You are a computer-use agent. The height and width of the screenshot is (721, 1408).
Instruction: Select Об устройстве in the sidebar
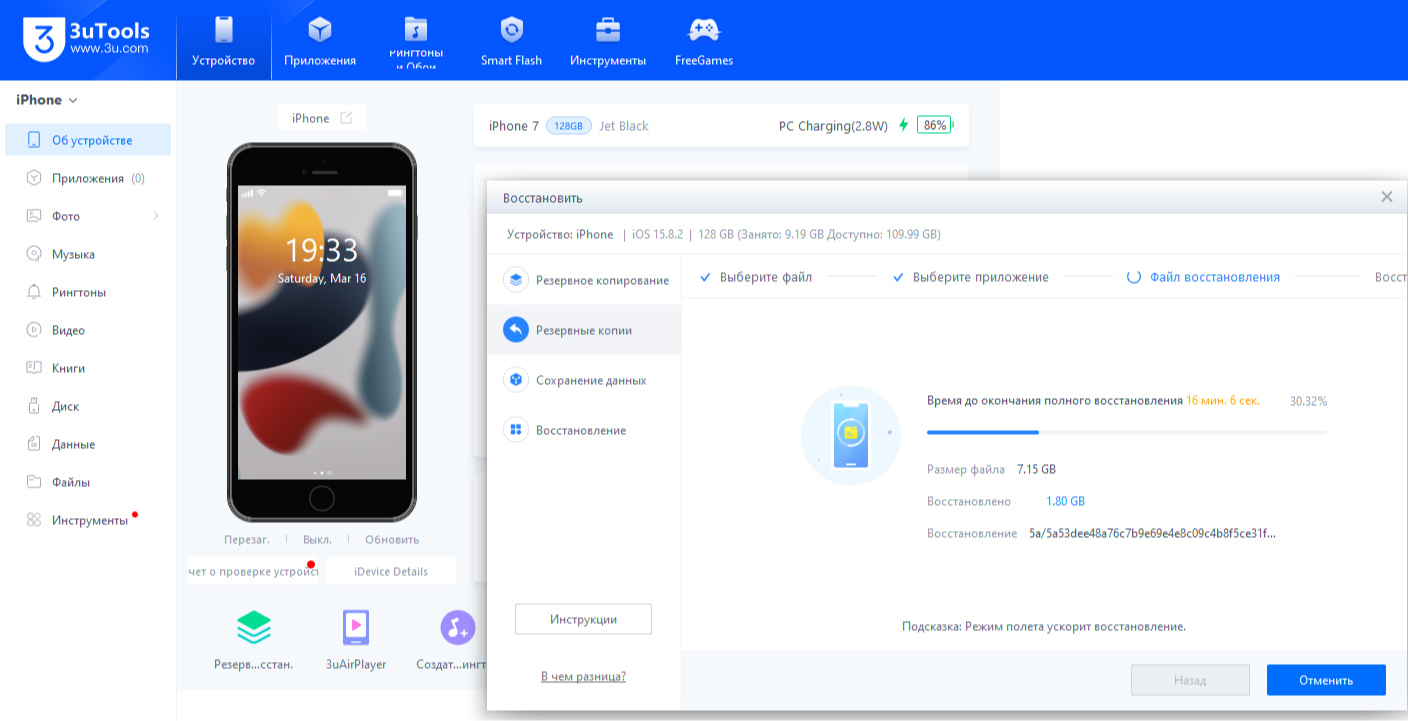point(88,140)
